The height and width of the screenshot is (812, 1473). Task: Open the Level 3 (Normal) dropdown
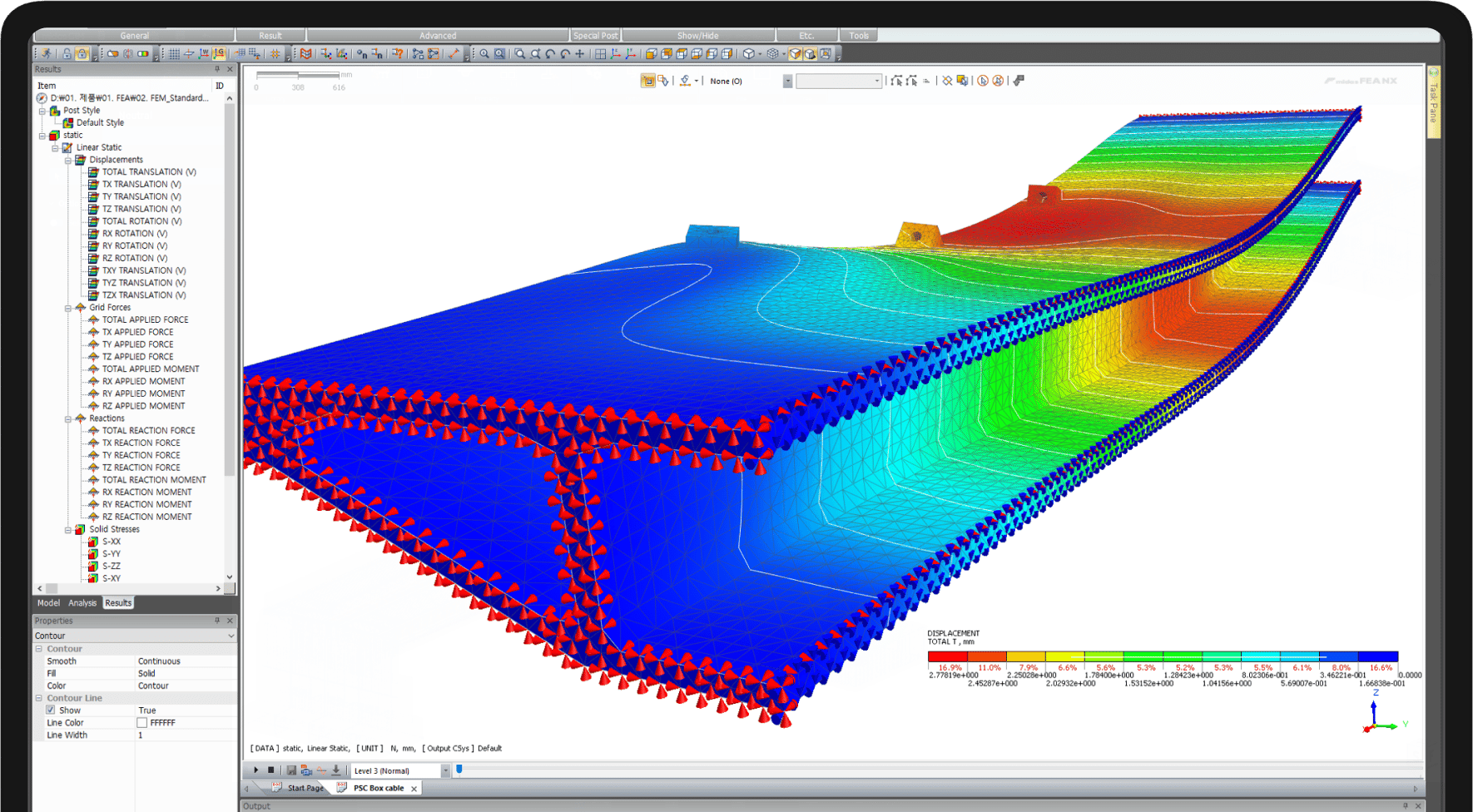point(445,770)
